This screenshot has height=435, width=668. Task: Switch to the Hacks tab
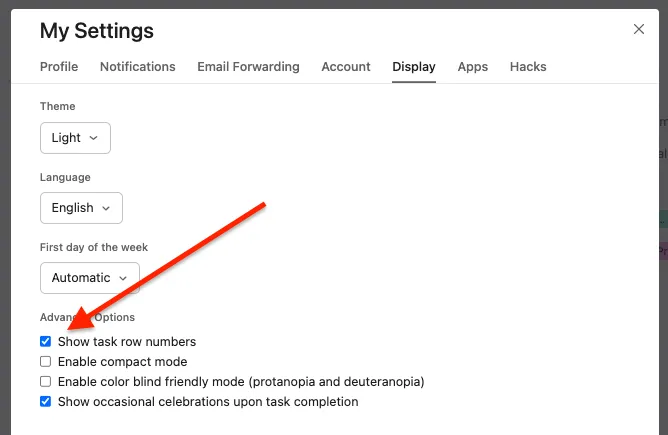(x=528, y=67)
